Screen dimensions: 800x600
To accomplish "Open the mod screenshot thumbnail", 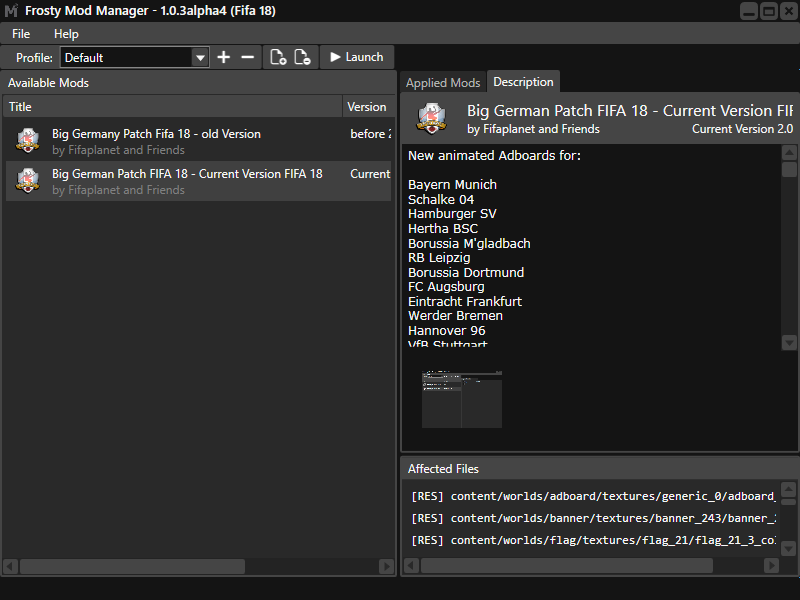I will click(x=462, y=399).
